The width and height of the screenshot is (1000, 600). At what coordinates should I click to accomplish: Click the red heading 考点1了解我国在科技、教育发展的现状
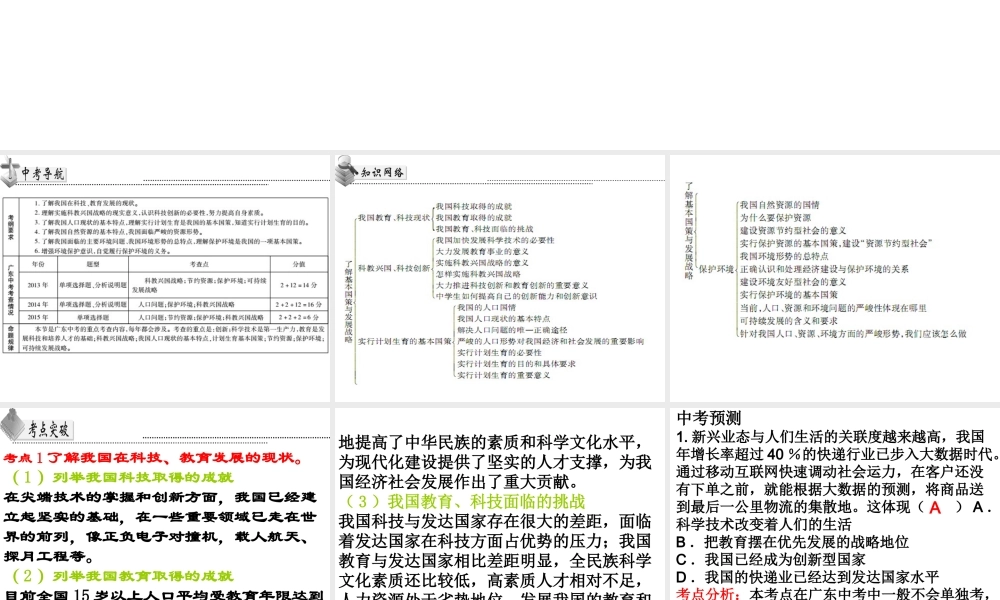[x=154, y=458]
